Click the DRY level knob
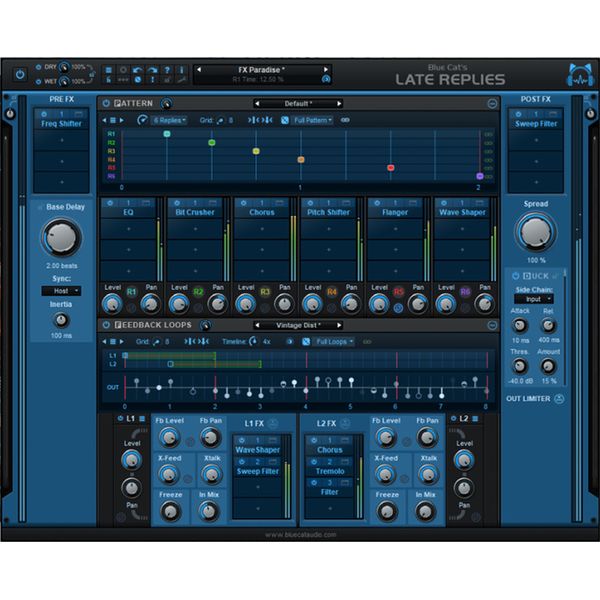The width and height of the screenshot is (600, 600). 64,67
